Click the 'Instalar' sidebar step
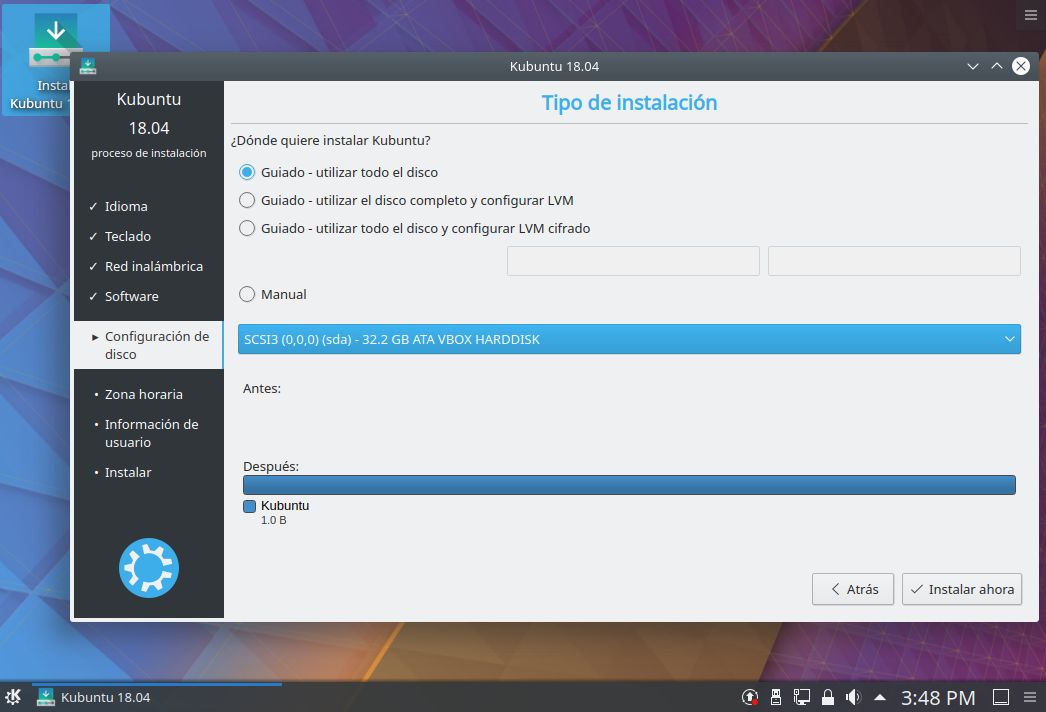Viewport: 1046px width, 712px height. (127, 472)
